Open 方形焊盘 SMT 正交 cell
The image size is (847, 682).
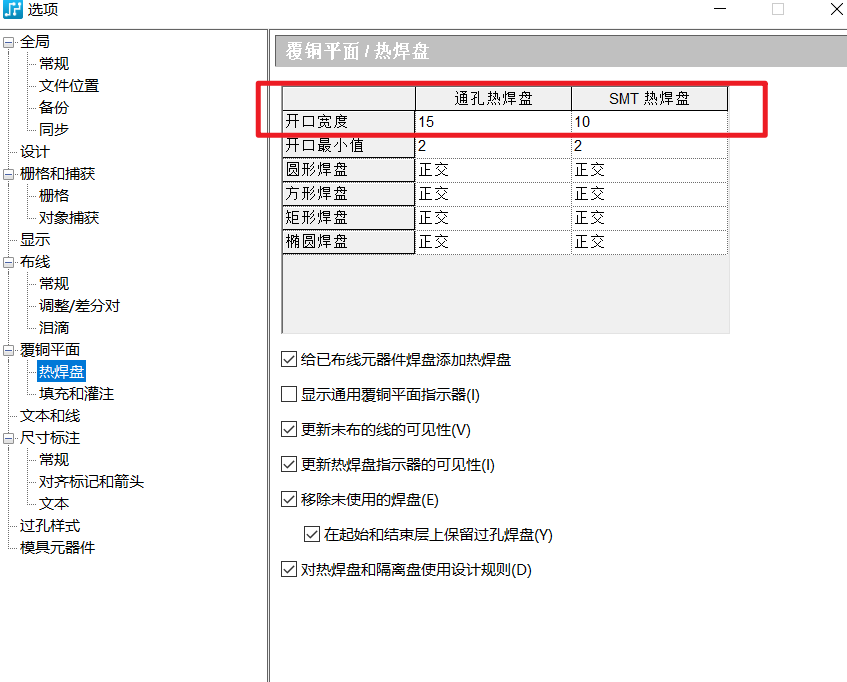point(650,194)
